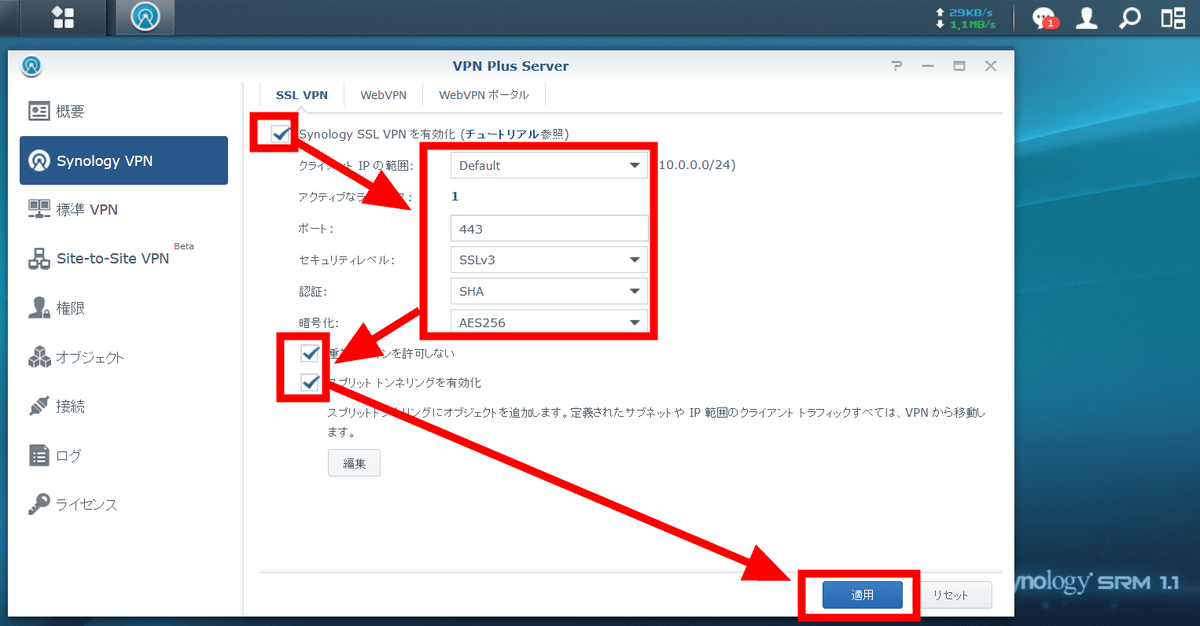
Task: Open 接続 connections in the sidebar
Action: [x=124, y=406]
